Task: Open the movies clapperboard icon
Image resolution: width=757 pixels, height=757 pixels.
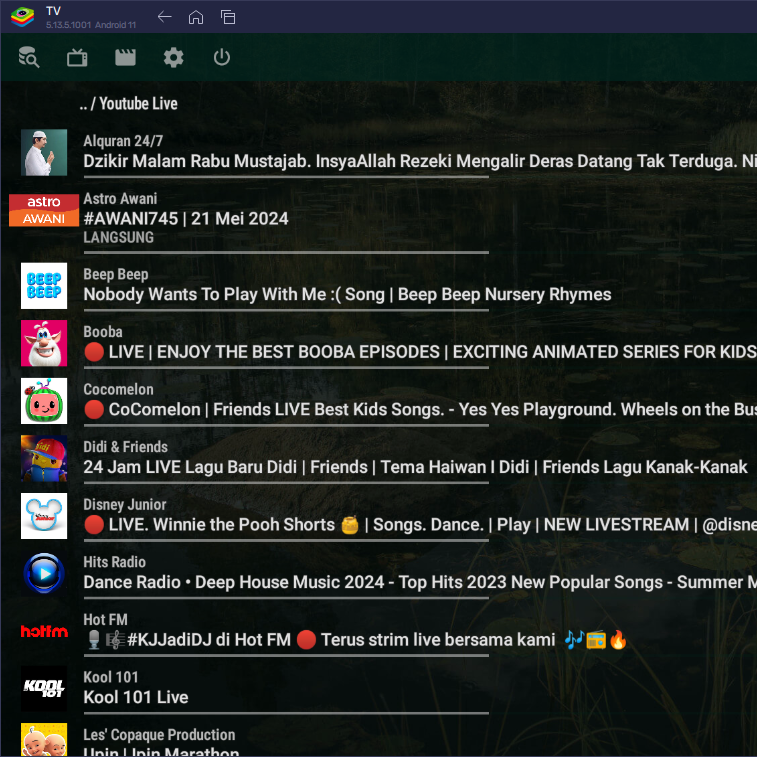Action: pos(125,57)
